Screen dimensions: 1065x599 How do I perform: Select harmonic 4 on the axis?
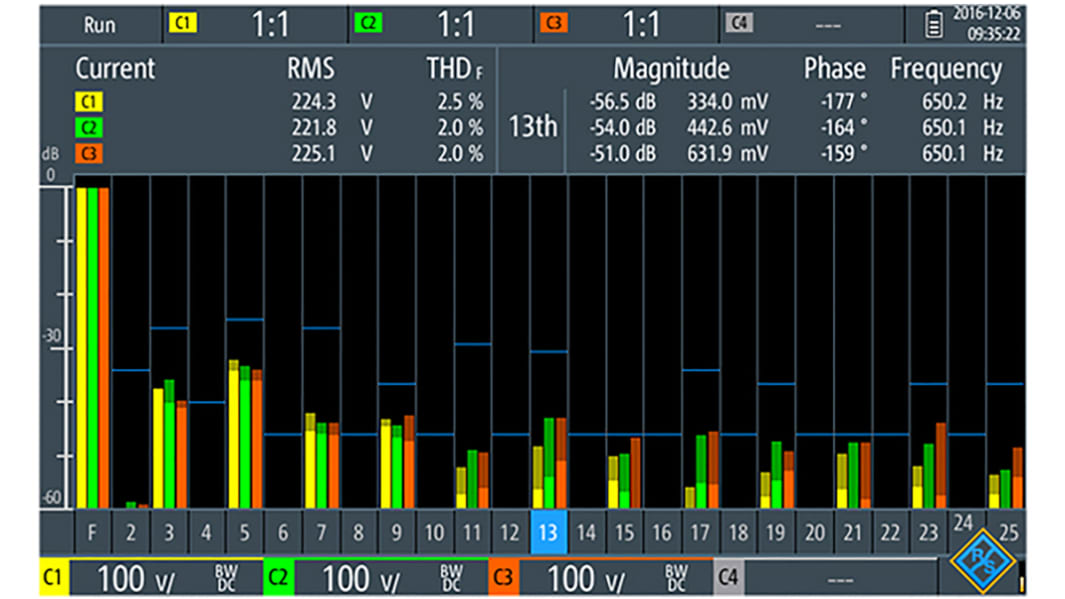[x=206, y=532]
